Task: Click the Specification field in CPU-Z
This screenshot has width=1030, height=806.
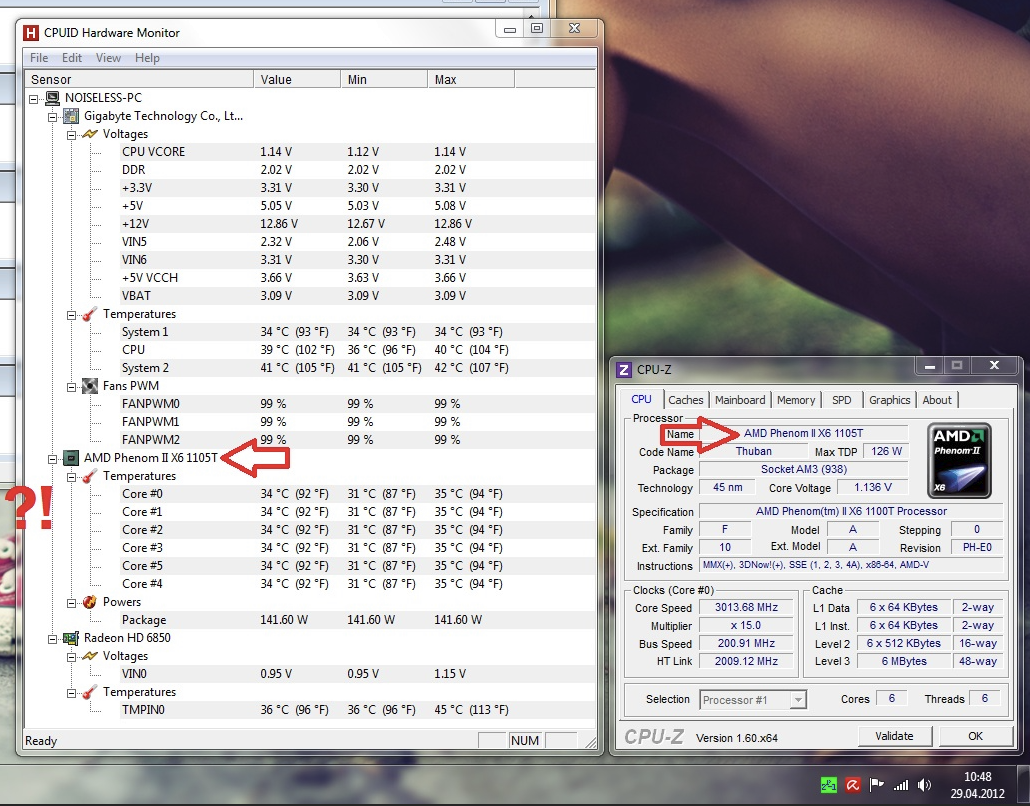Action: 851,512
